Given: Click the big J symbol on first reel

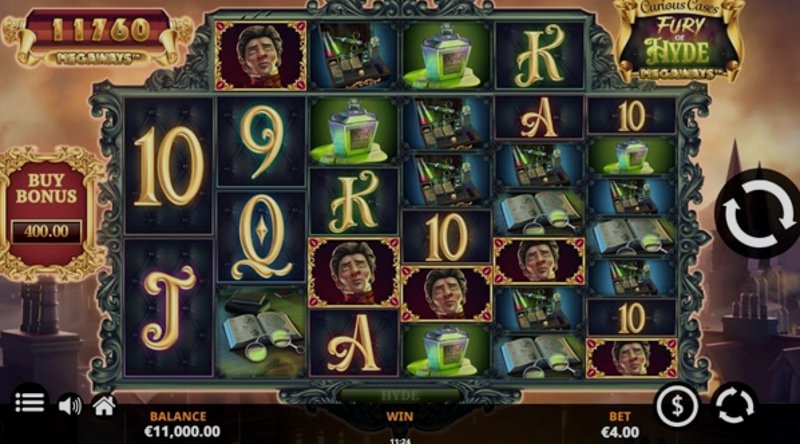Looking at the screenshot, I should [x=168, y=308].
